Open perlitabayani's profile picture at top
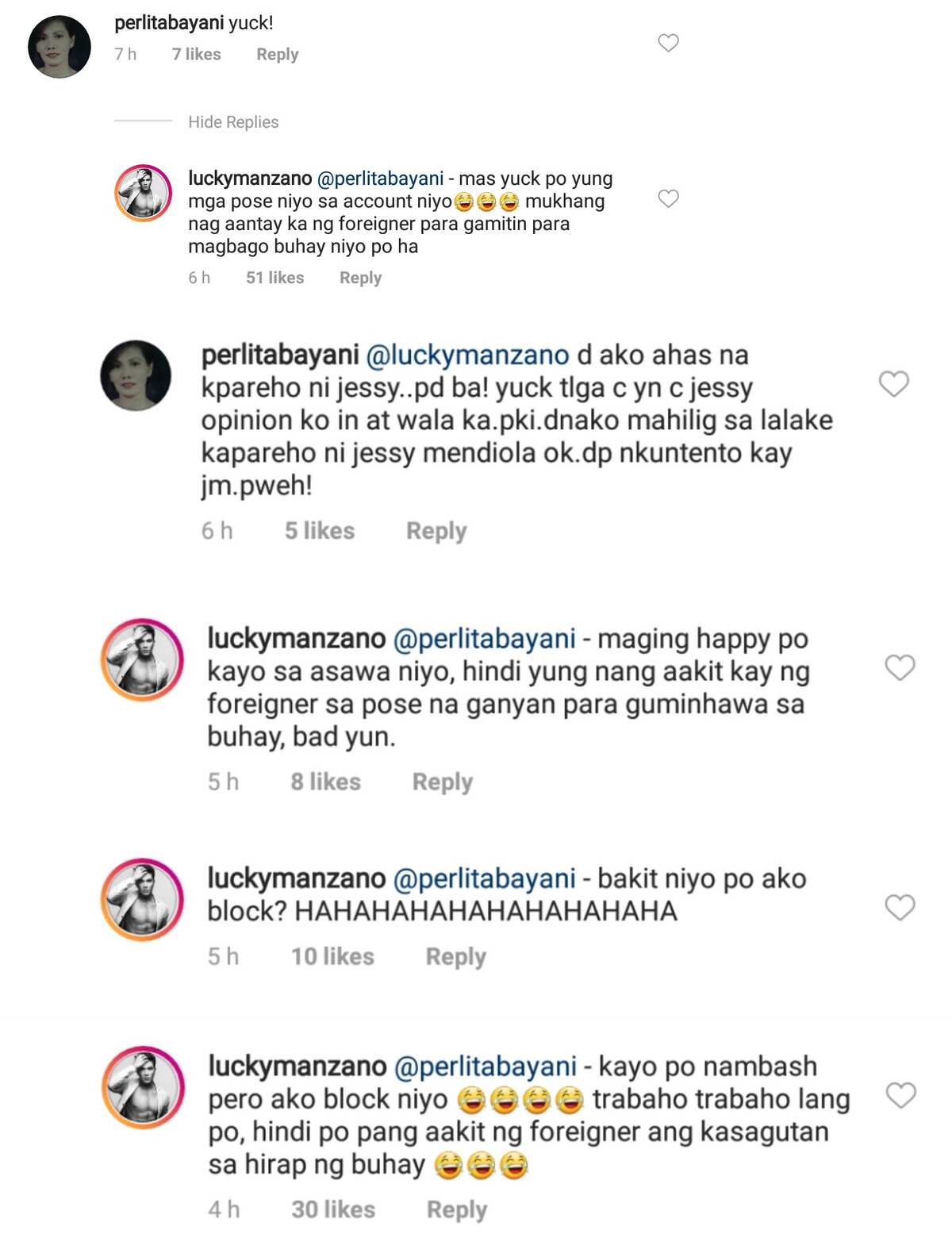Screen dimensions: 952x1253 point(59,47)
